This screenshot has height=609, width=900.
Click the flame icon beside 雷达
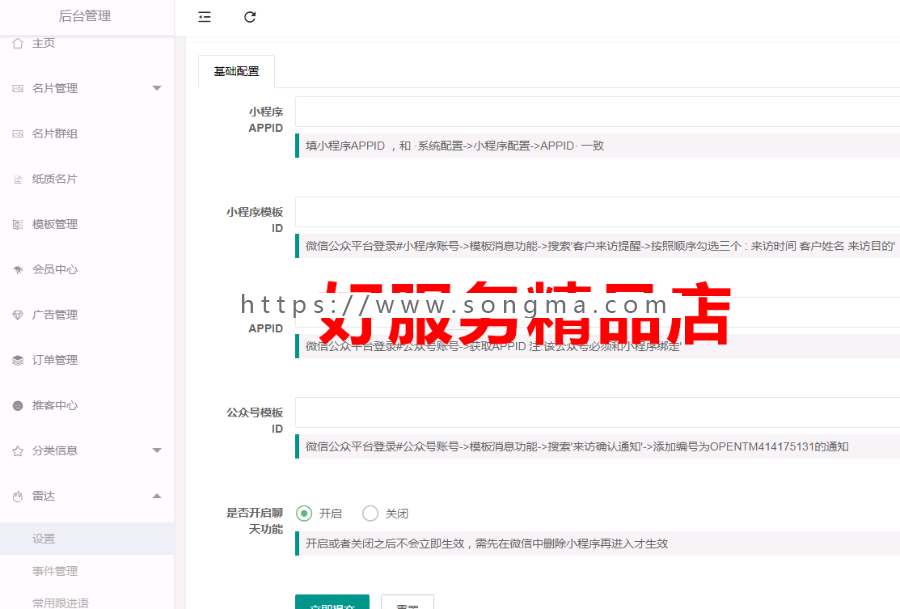click(18, 496)
